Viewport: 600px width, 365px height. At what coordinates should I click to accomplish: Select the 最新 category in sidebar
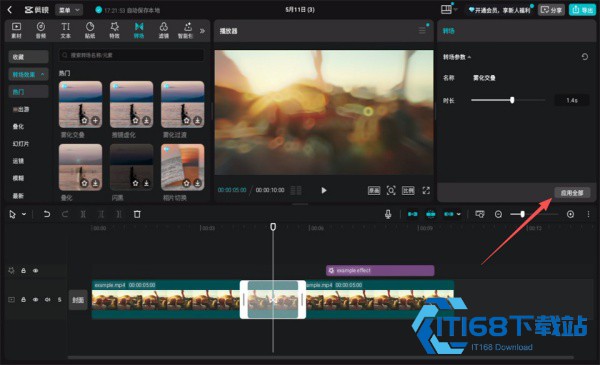[x=18, y=196]
